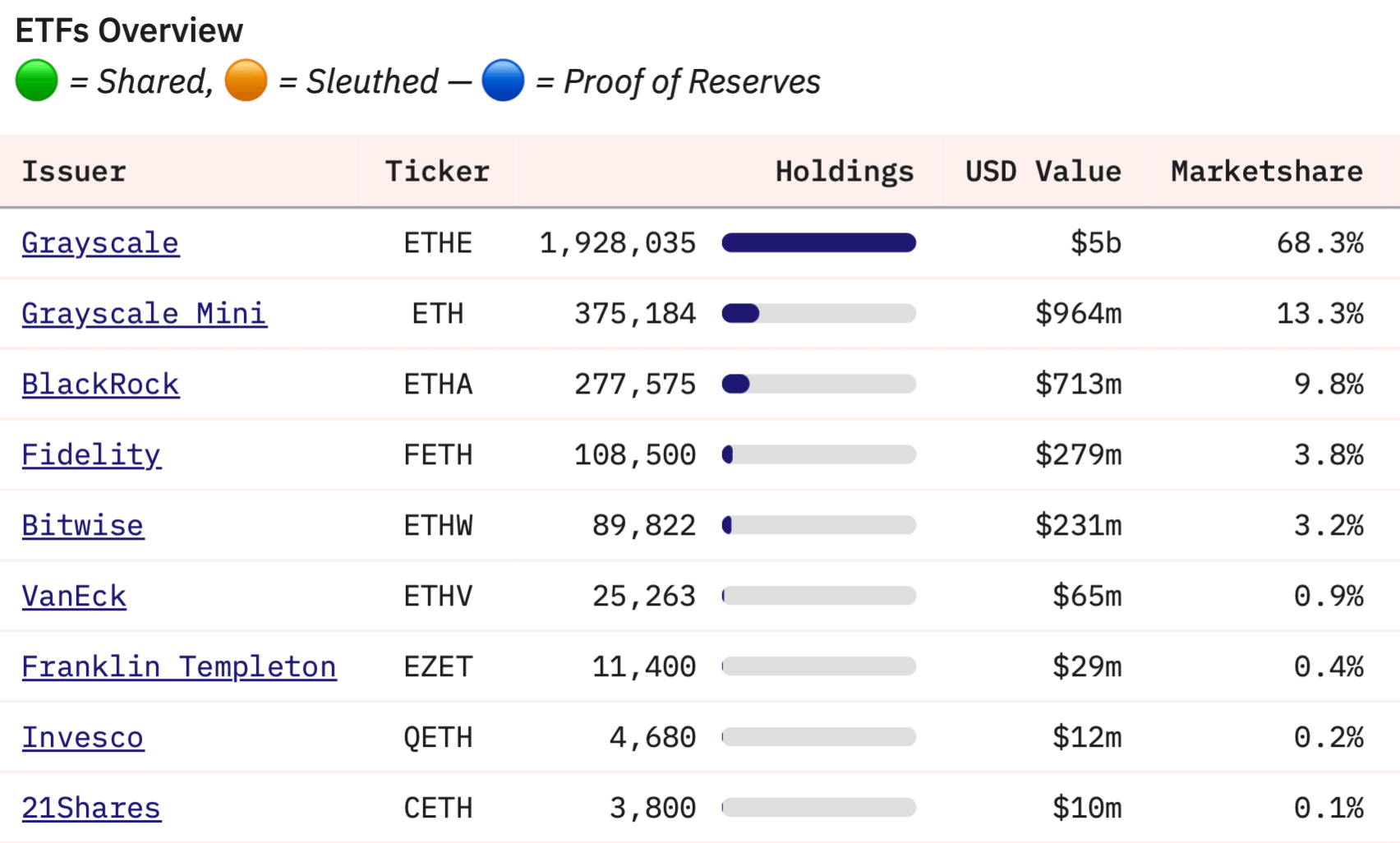Click the 108,500 holdings value
This screenshot has height=843, width=1400.
[x=635, y=455]
